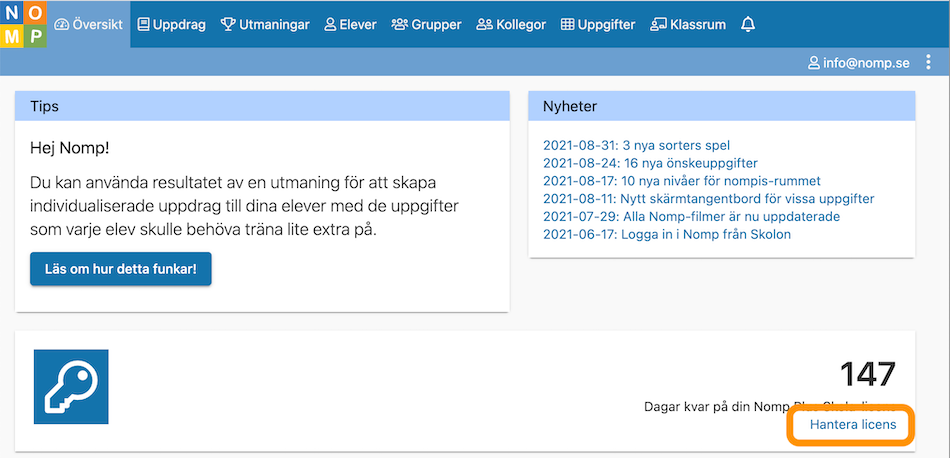Open news: Alla Nomp-filmer är nu uppdaterade
950x458 pixels.
coord(691,216)
